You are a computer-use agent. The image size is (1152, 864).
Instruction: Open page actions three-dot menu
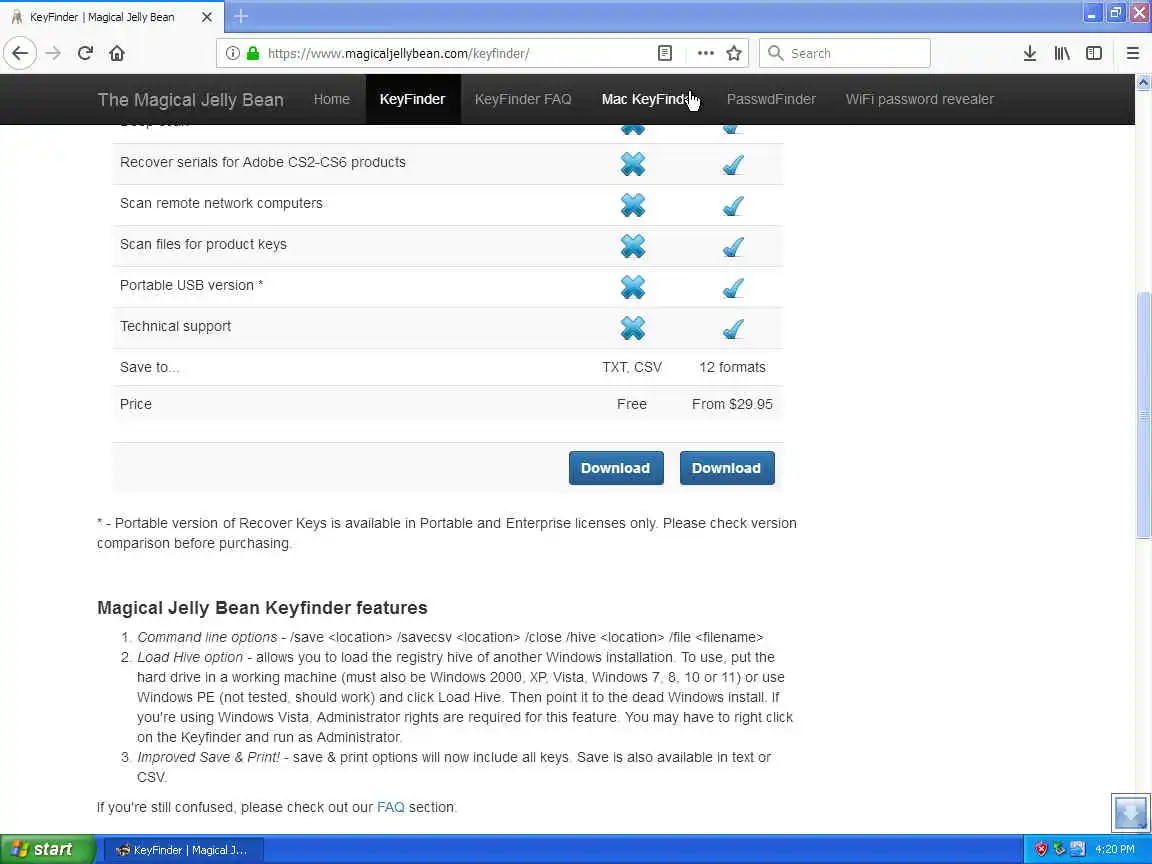(705, 53)
